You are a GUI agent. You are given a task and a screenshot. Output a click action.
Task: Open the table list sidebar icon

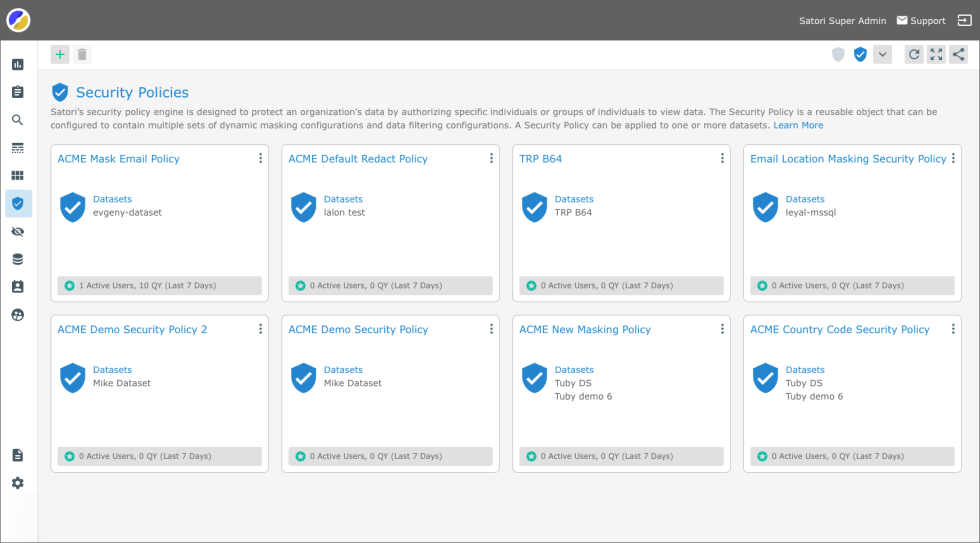point(18,147)
